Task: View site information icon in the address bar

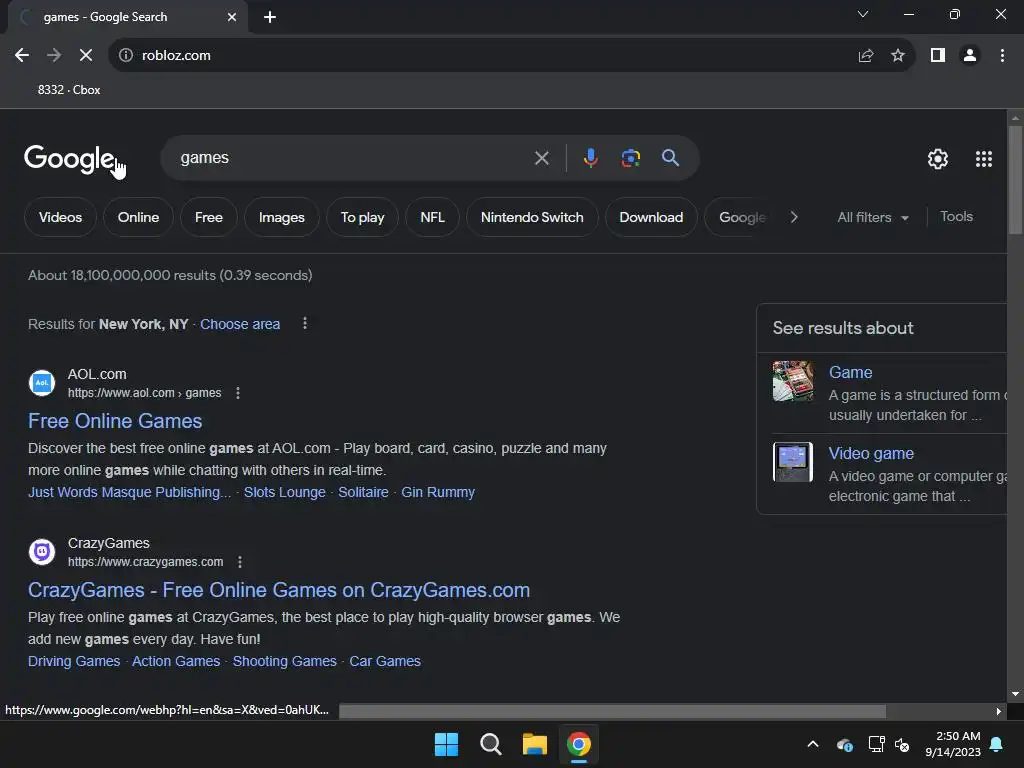Action: pyautogui.click(x=125, y=56)
